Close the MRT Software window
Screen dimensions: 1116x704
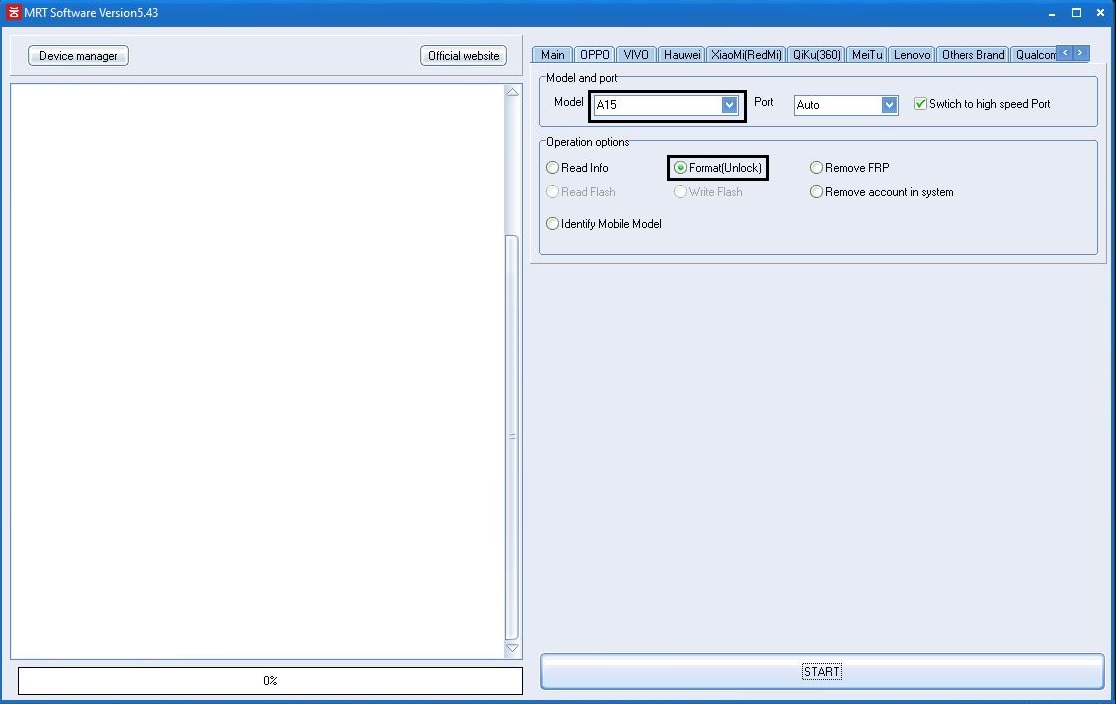[x=1100, y=13]
